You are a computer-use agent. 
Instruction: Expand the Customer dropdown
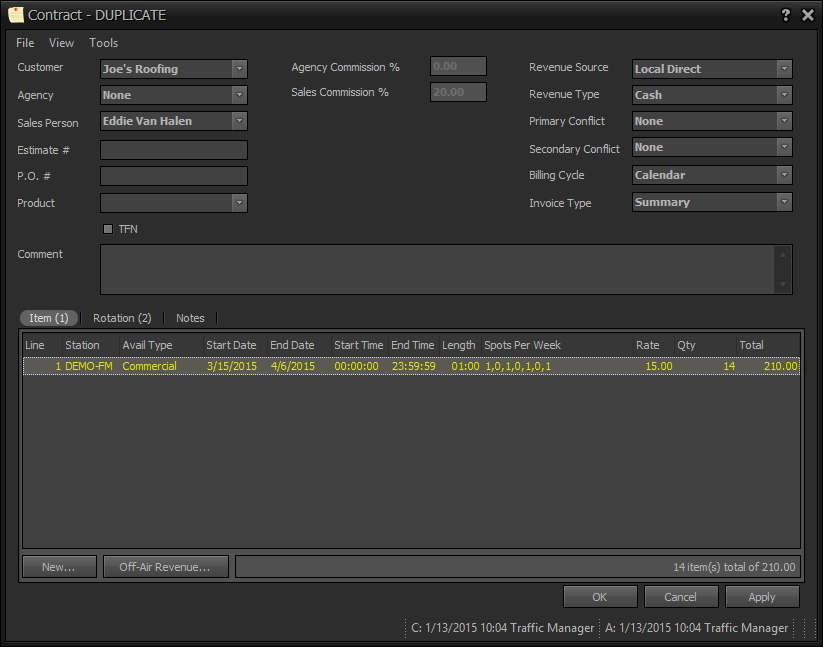point(239,69)
